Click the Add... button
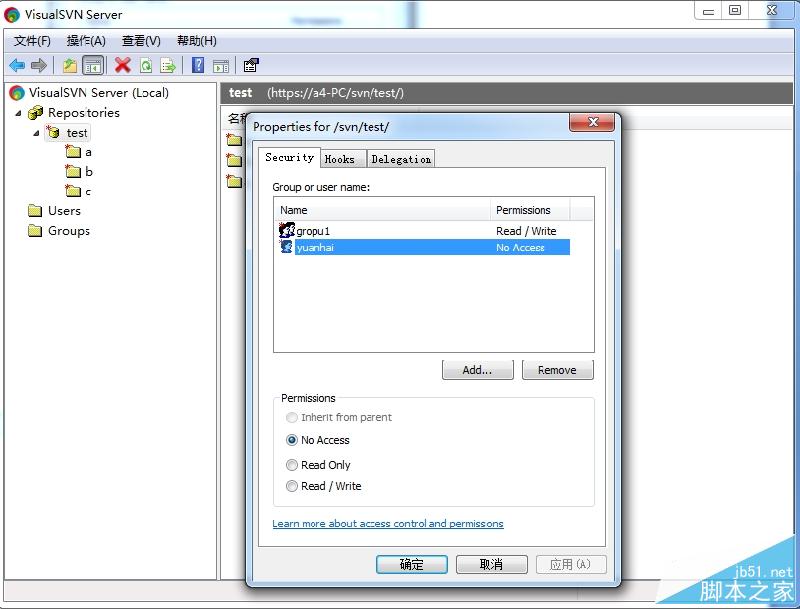 tap(477, 370)
